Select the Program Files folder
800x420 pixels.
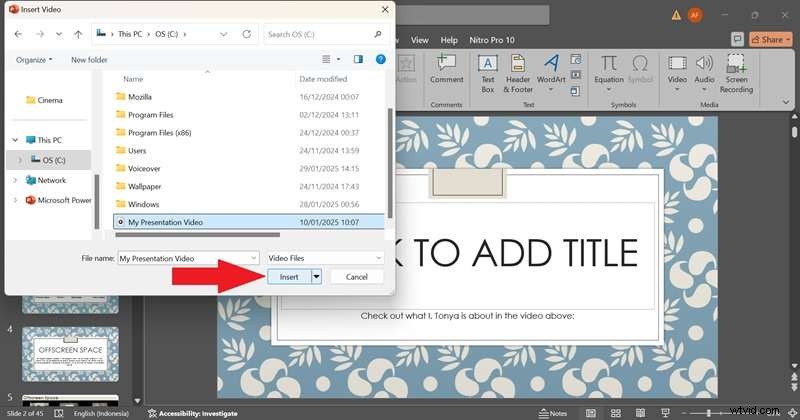[248, 115]
